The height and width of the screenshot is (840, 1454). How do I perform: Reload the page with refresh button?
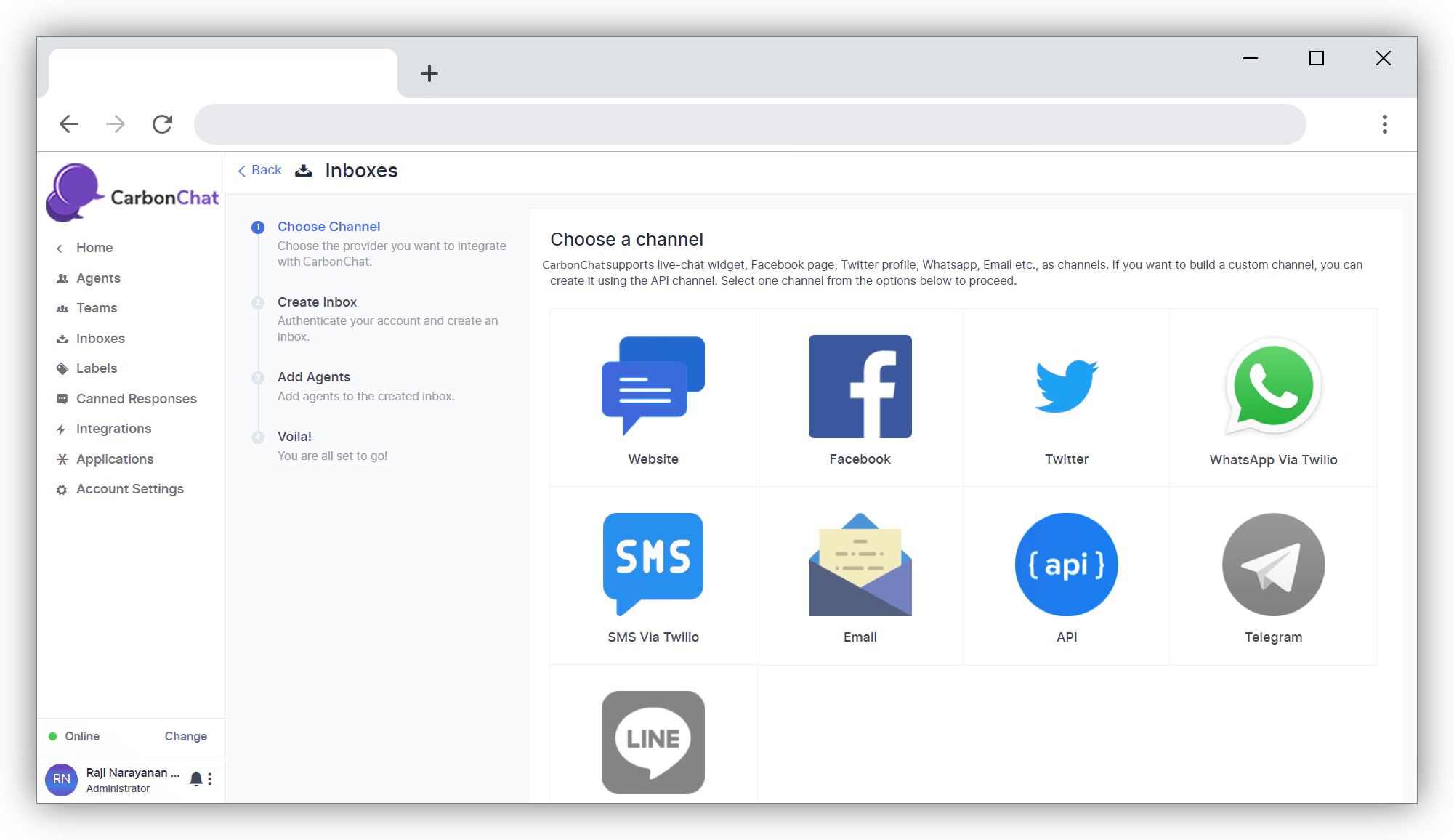(x=162, y=124)
